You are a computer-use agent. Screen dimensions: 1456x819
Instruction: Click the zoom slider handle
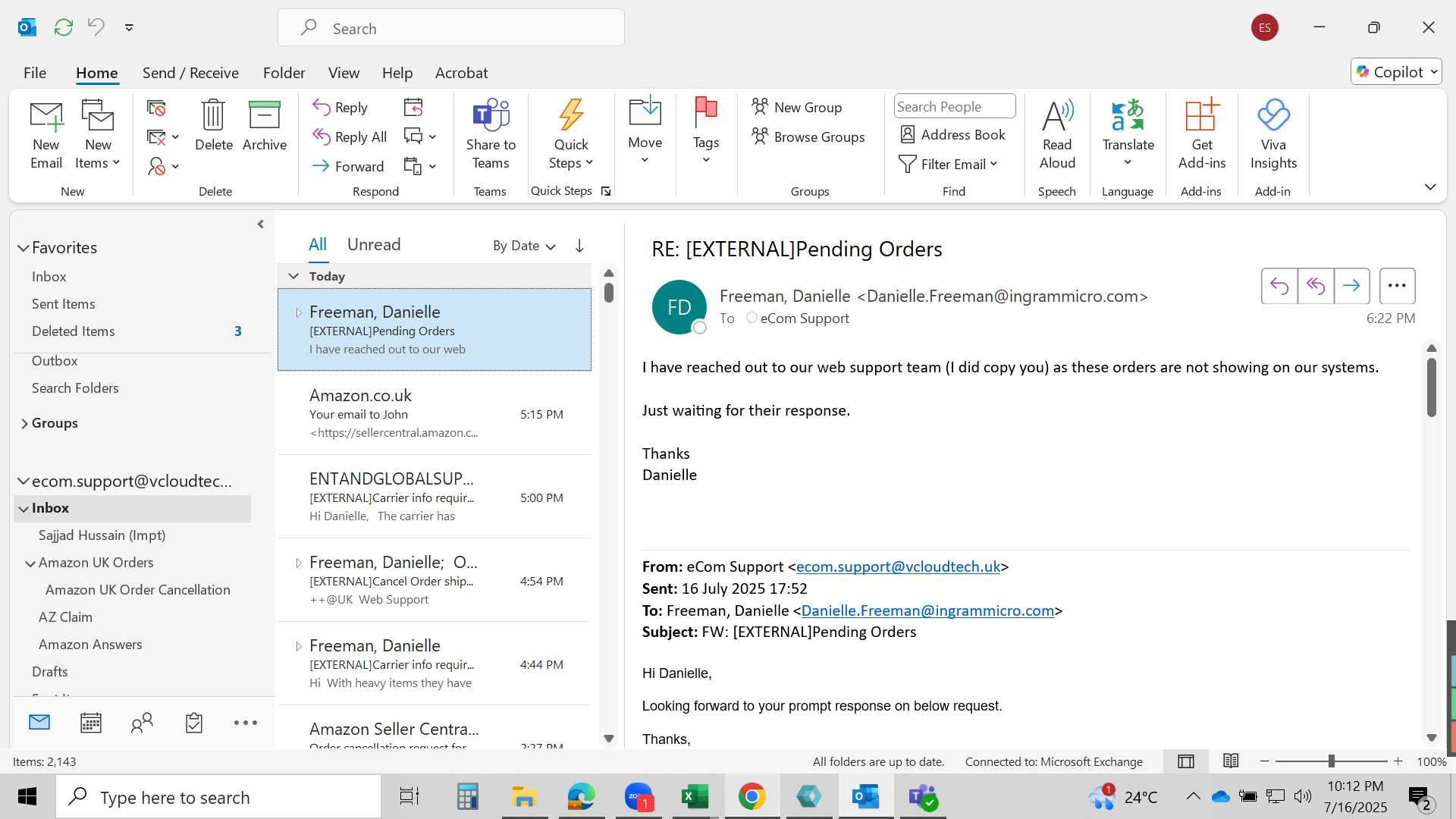tap(1331, 761)
